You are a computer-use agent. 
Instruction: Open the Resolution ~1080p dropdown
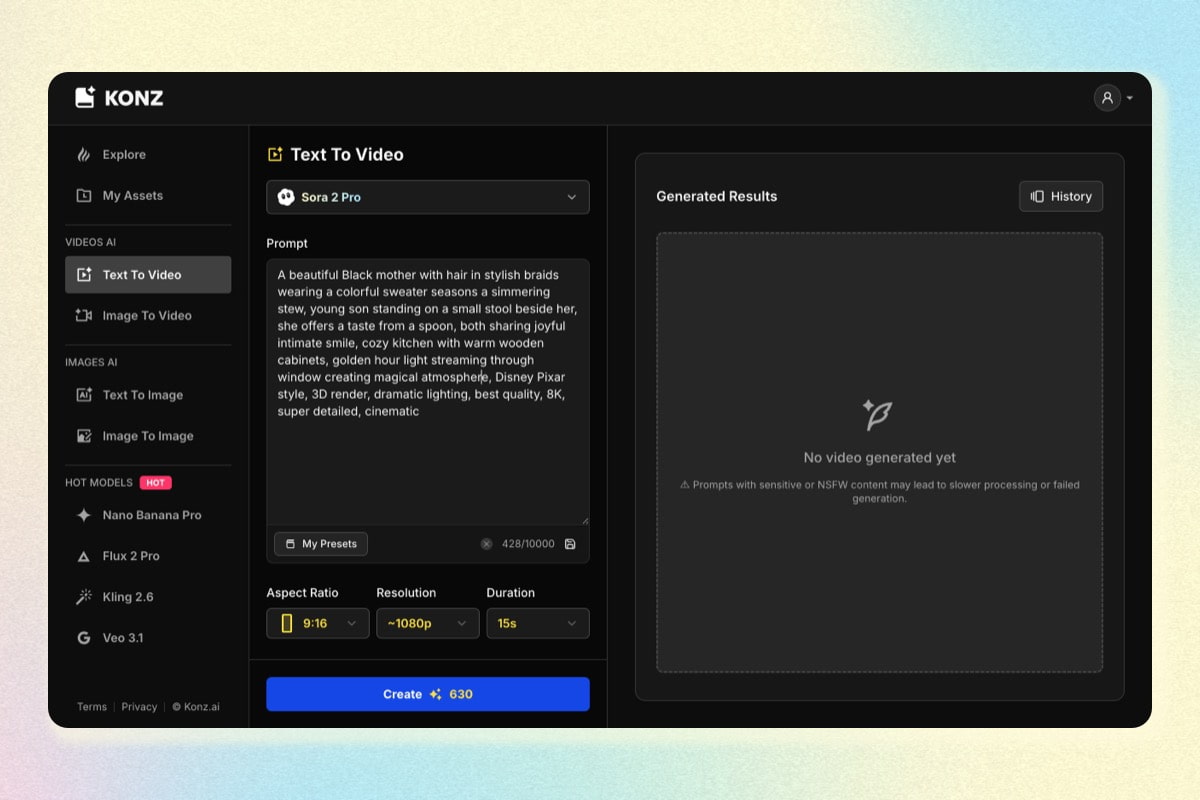coord(428,623)
